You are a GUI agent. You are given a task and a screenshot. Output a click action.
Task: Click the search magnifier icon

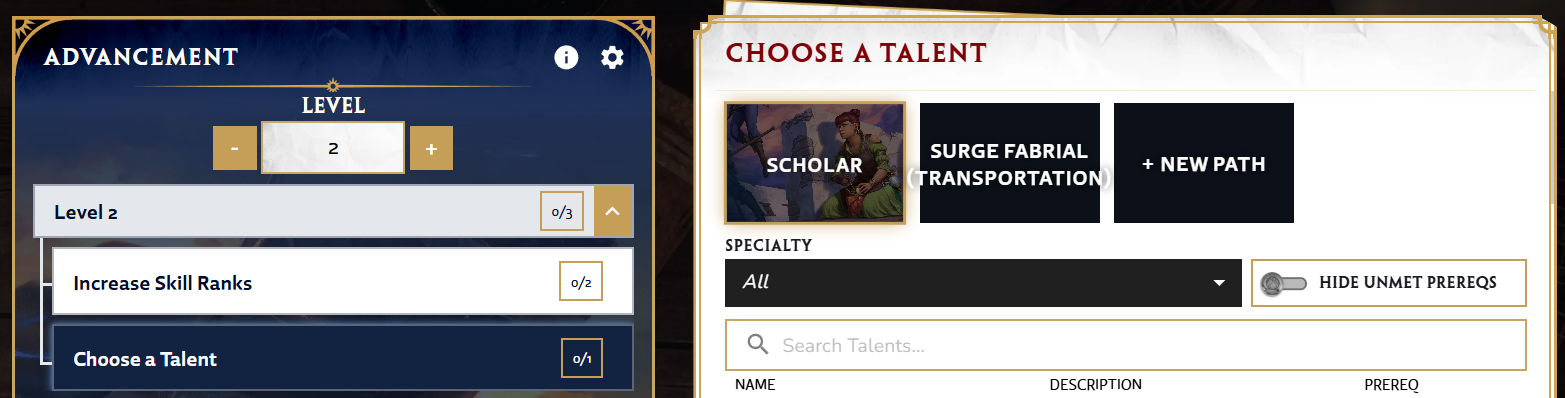coord(758,345)
